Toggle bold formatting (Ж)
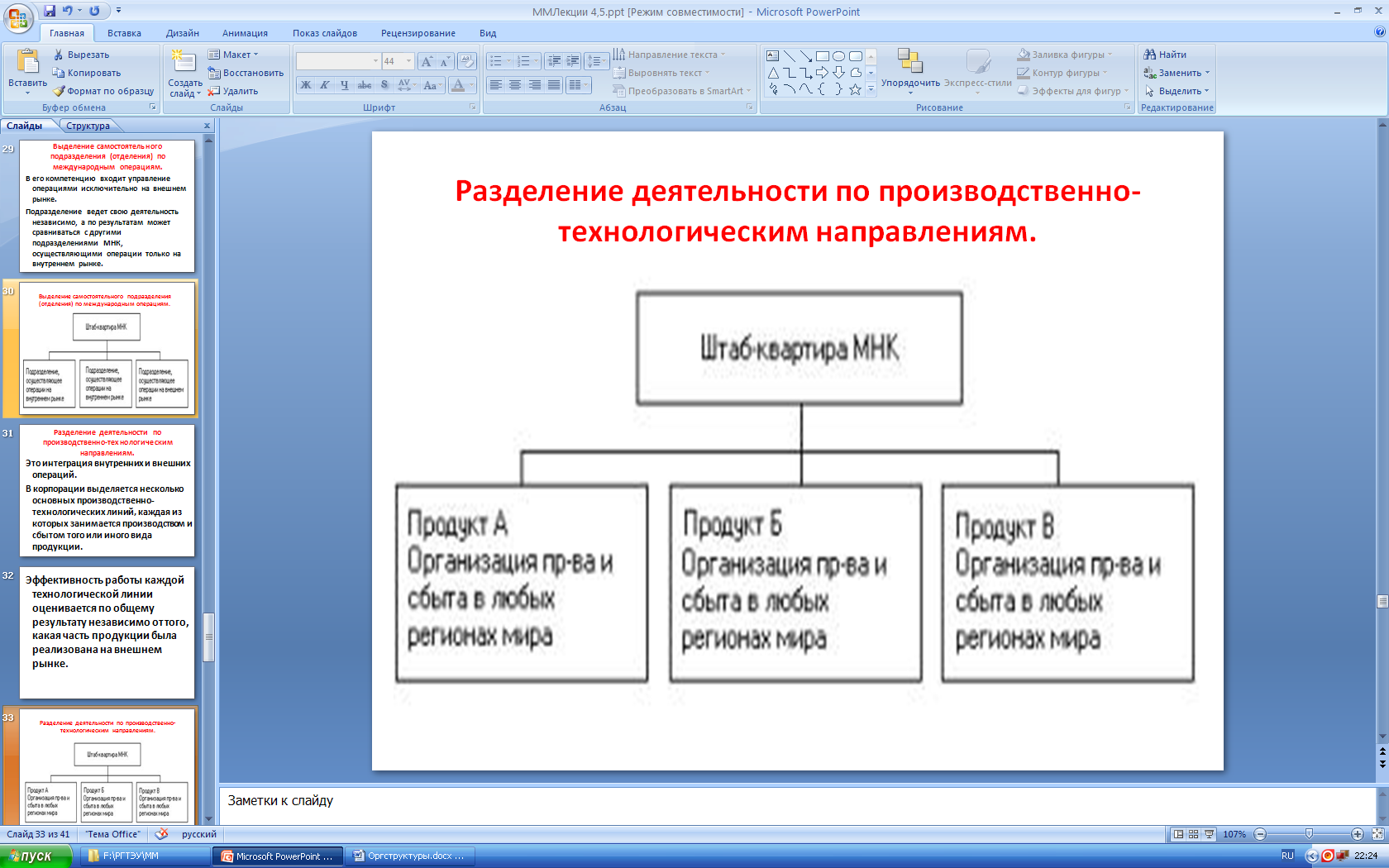The image size is (1389, 868). (305, 85)
